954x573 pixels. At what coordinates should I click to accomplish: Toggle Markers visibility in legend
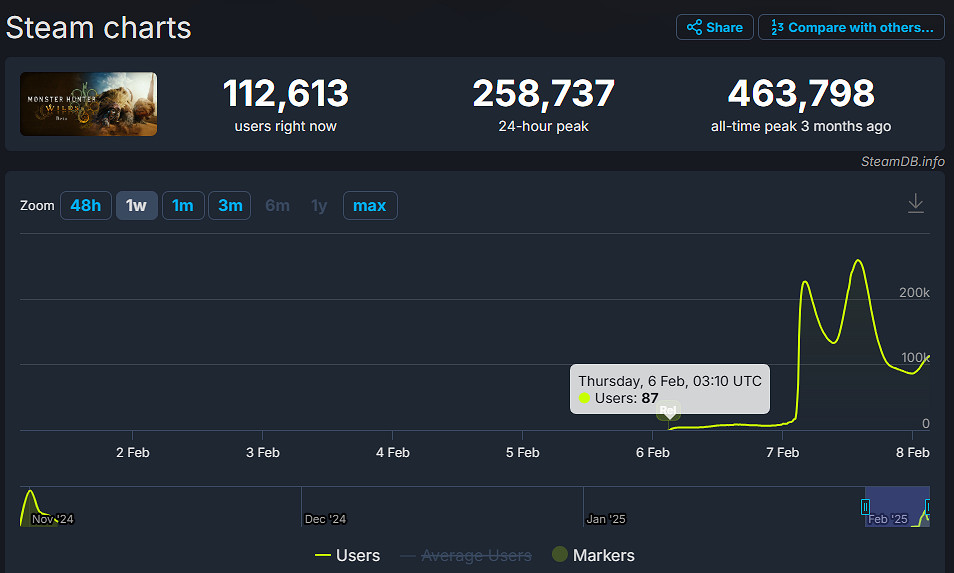point(593,555)
